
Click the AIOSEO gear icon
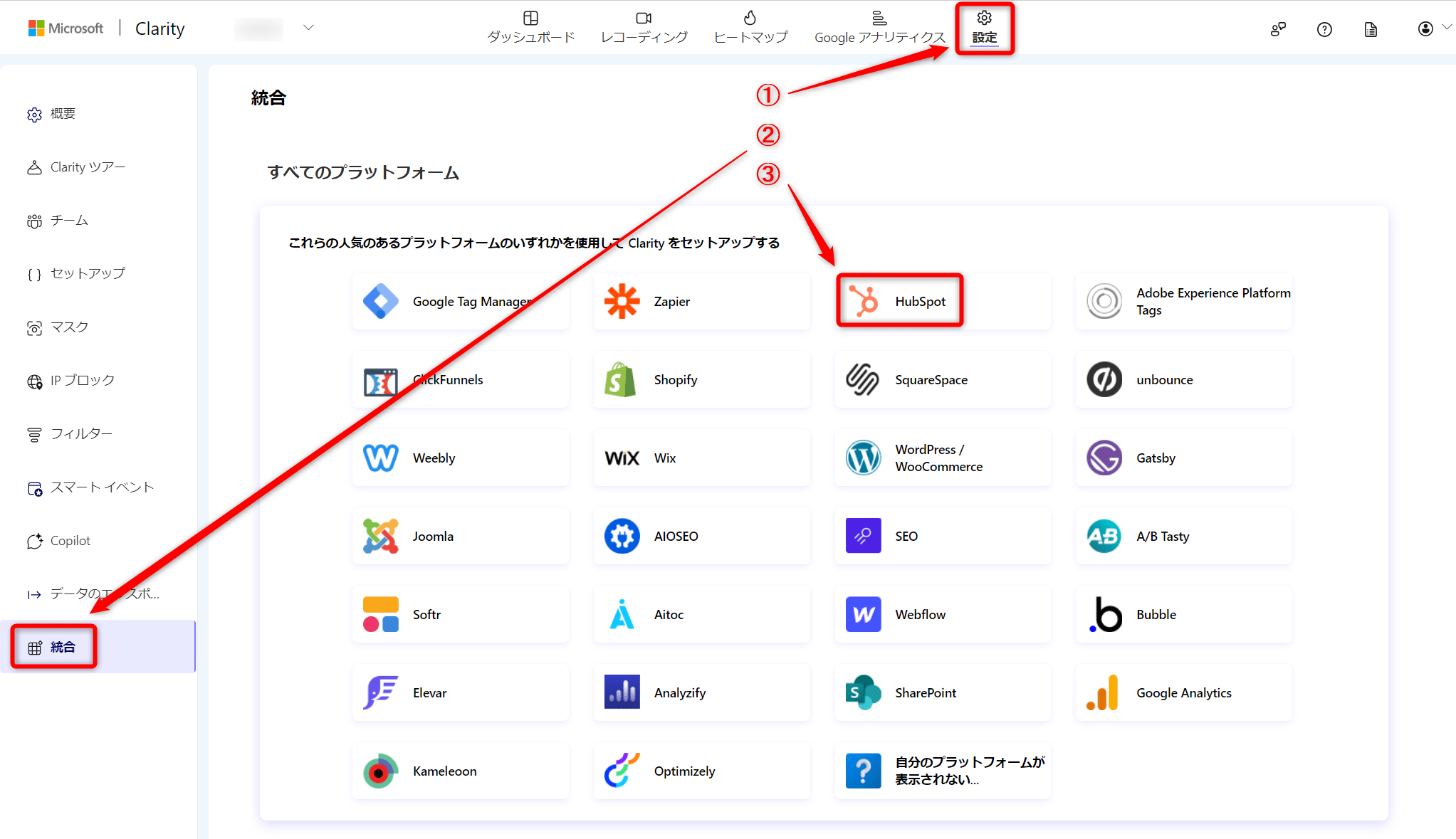coord(622,536)
